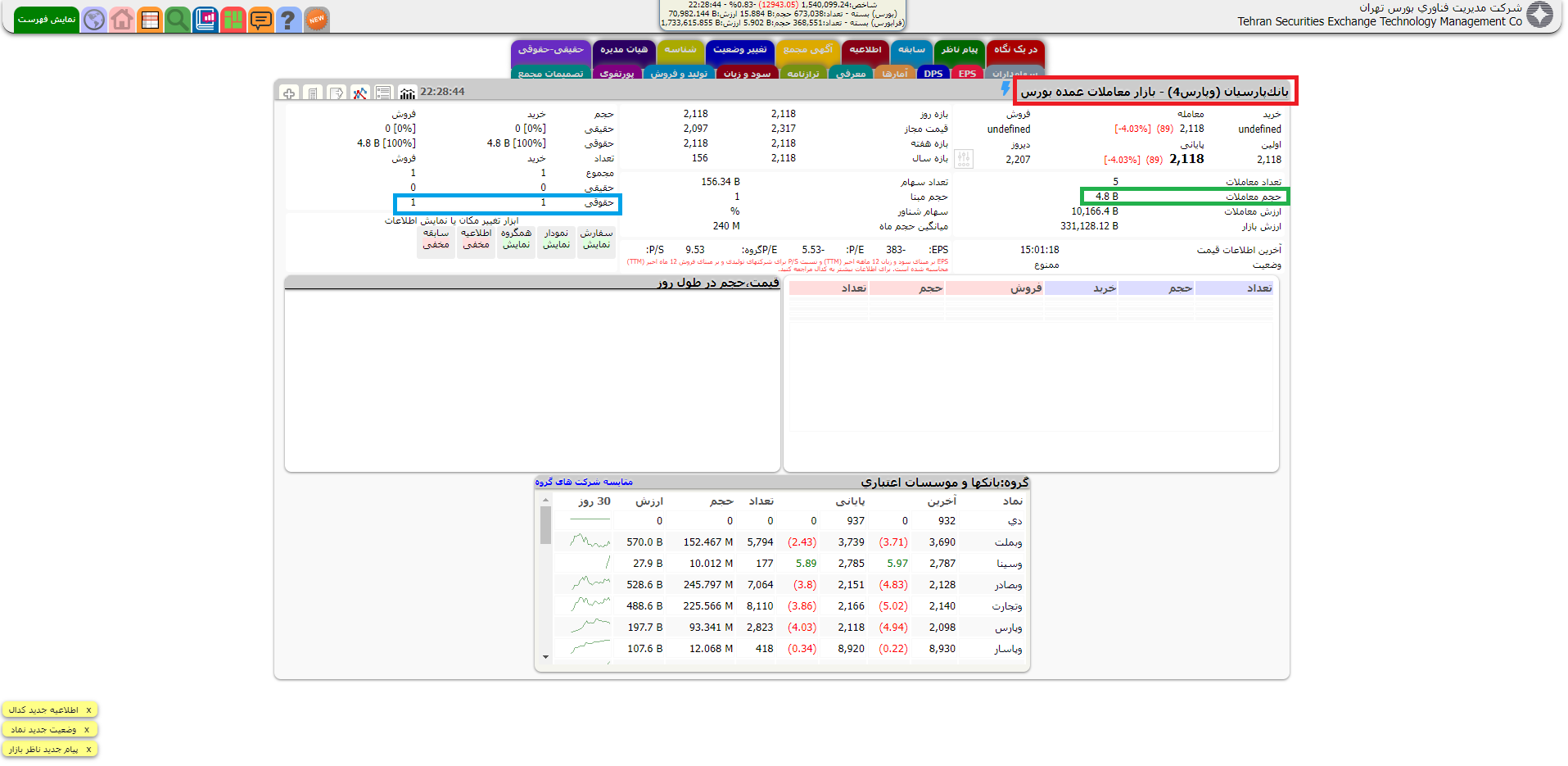Click the بانک پارسیان title header

1155,92
